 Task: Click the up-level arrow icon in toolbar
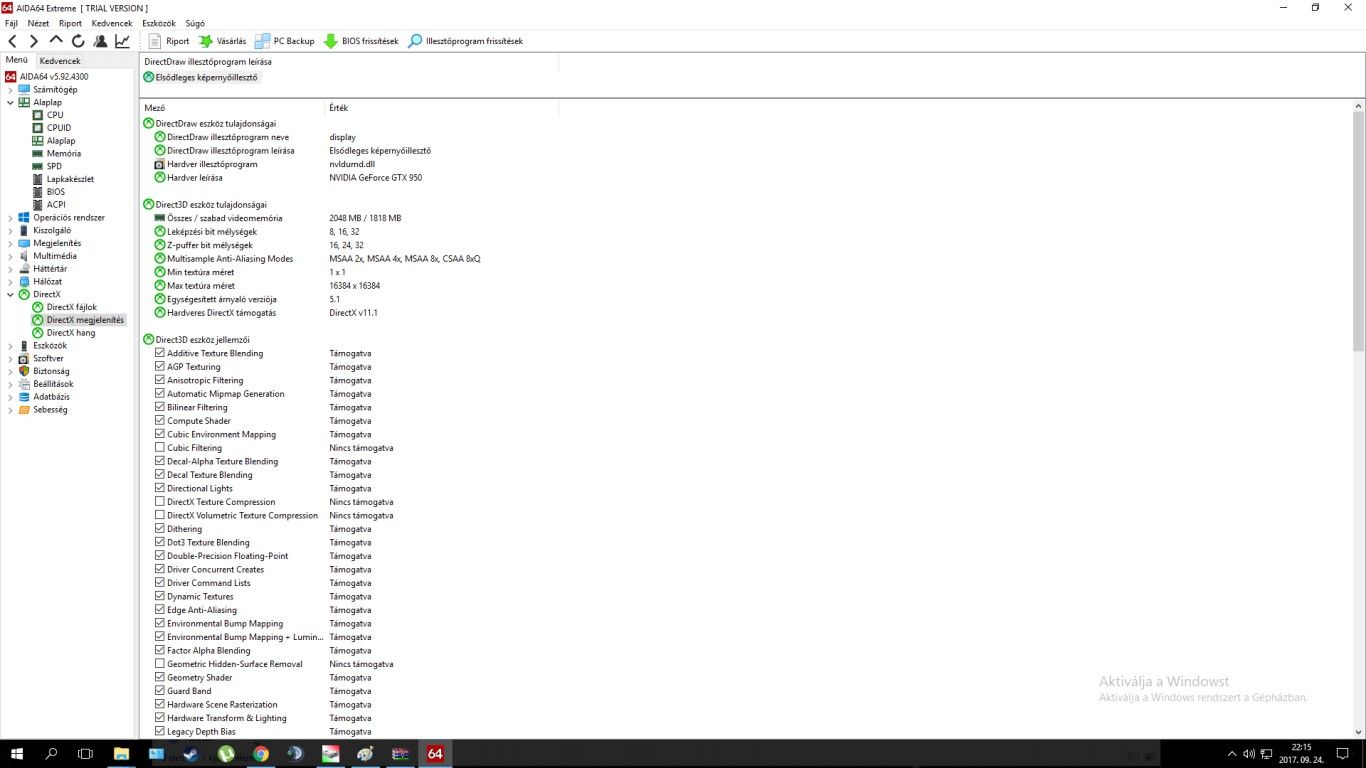click(x=56, y=41)
